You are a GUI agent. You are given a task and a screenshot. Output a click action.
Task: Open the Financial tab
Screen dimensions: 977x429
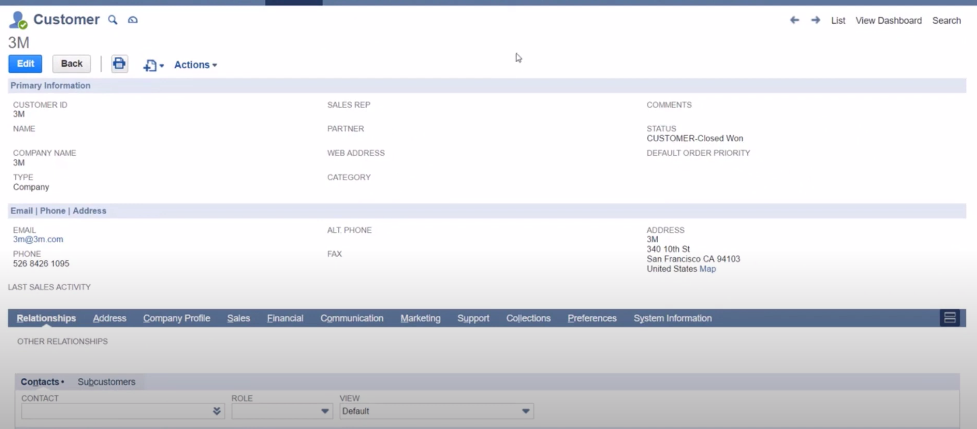point(285,318)
